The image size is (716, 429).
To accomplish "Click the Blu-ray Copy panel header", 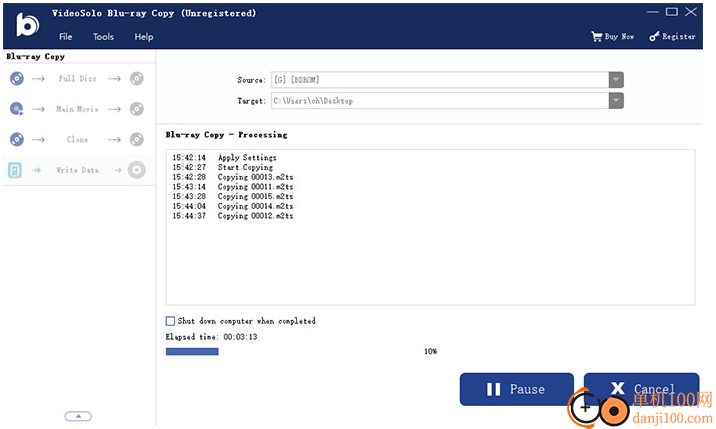I will (x=36, y=57).
